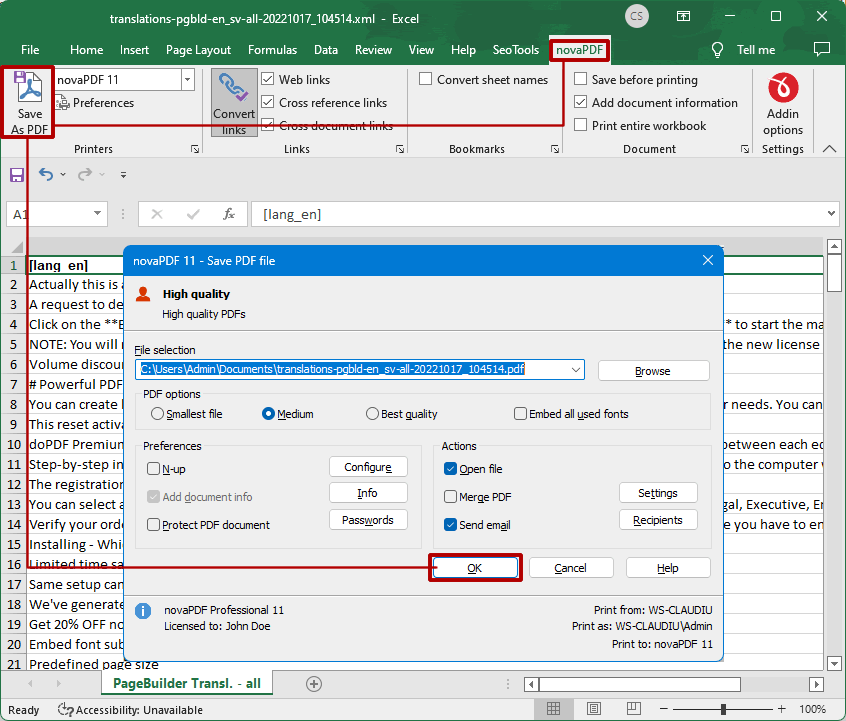Switch to Page Layout view icon
The width and height of the screenshot is (846, 721).
click(x=593, y=708)
